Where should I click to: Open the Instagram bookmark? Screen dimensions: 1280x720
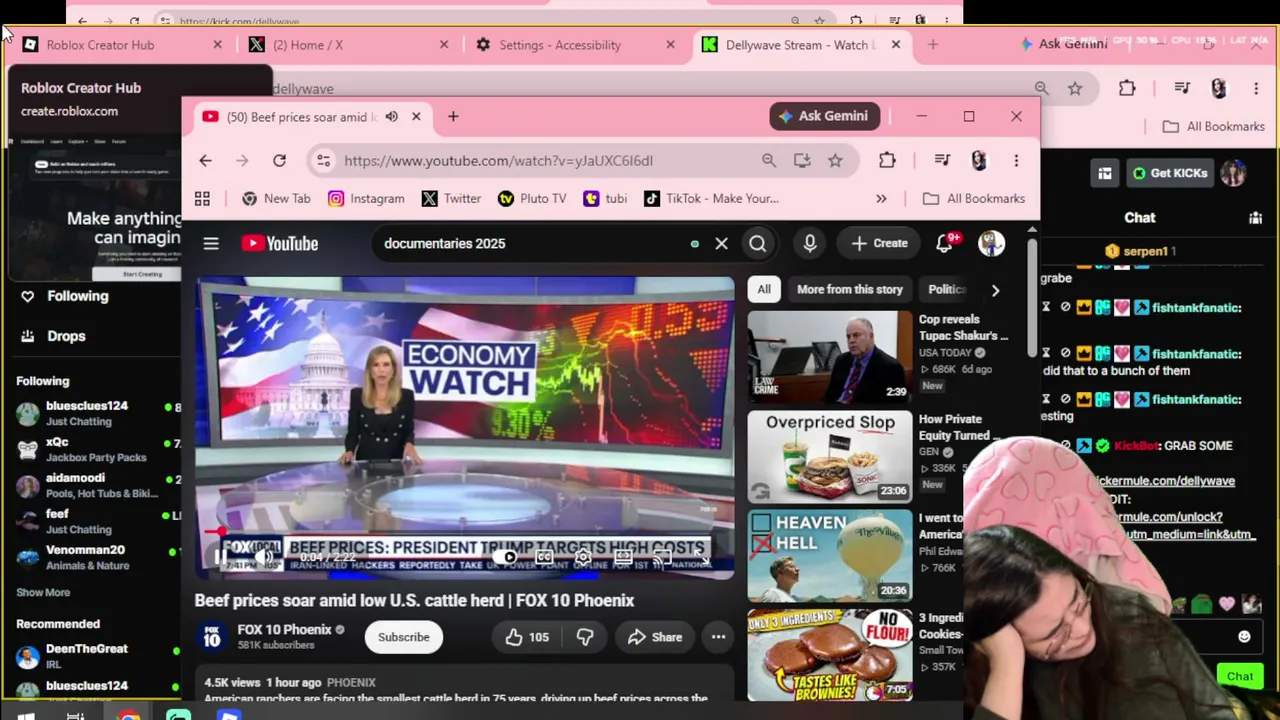click(366, 198)
